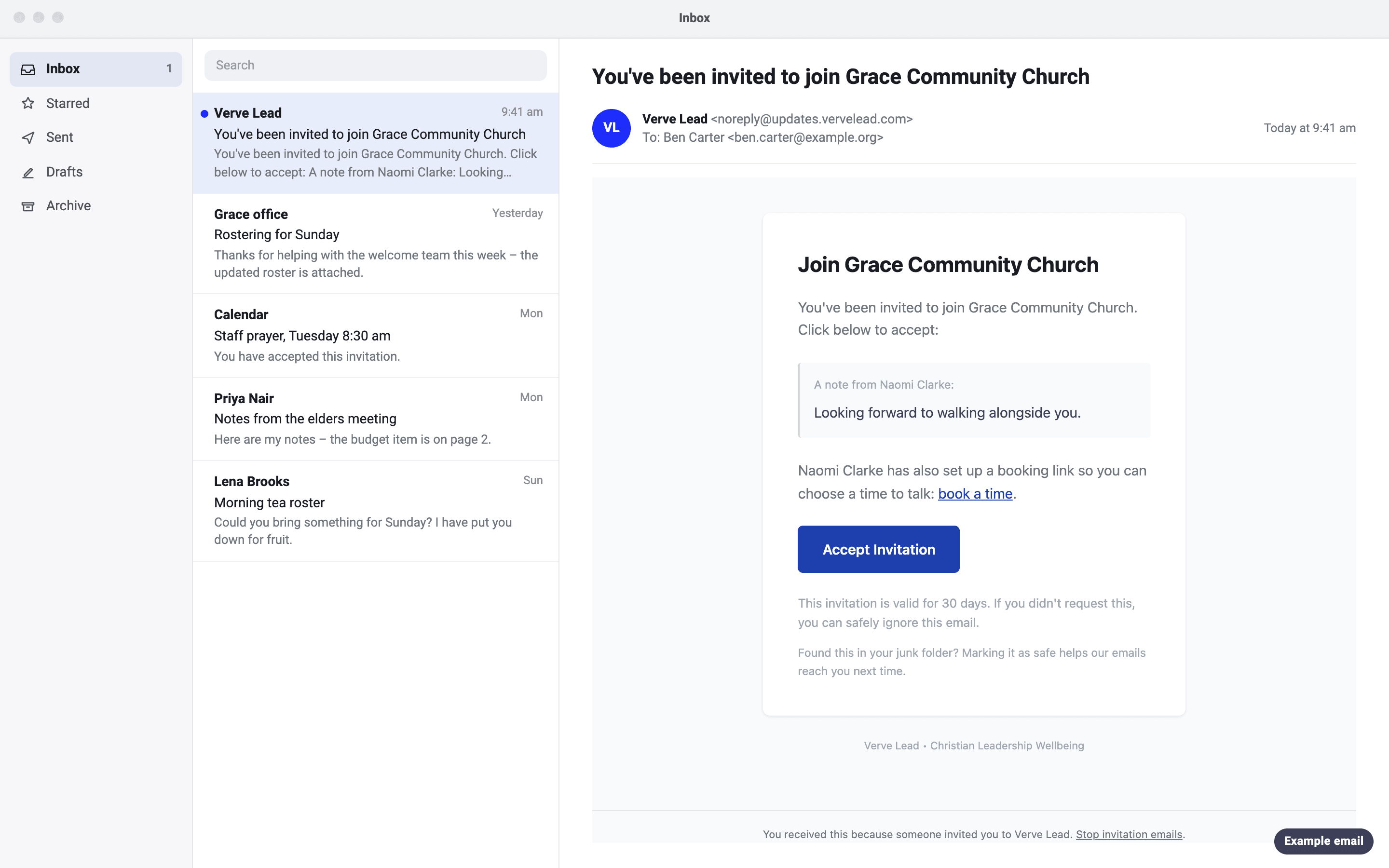Click the 'Mon' date on Calendar email

tap(531, 313)
